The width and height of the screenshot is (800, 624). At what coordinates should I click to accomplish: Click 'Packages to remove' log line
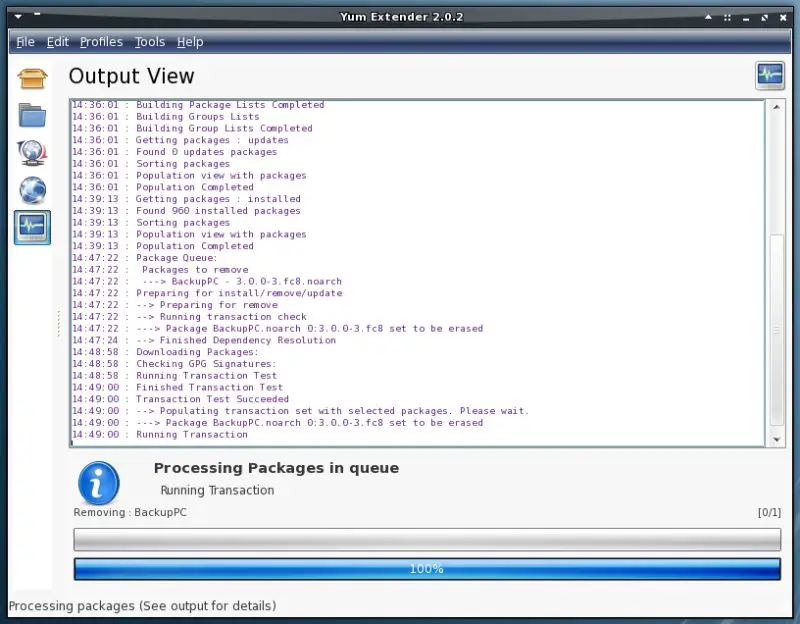(160, 269)
